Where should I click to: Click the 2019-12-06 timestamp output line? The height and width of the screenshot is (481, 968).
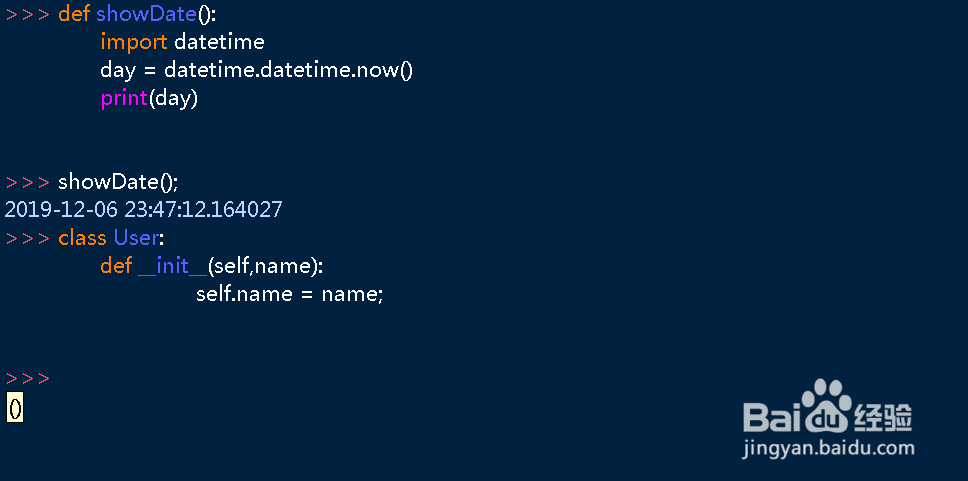click(x=144, y=210)
